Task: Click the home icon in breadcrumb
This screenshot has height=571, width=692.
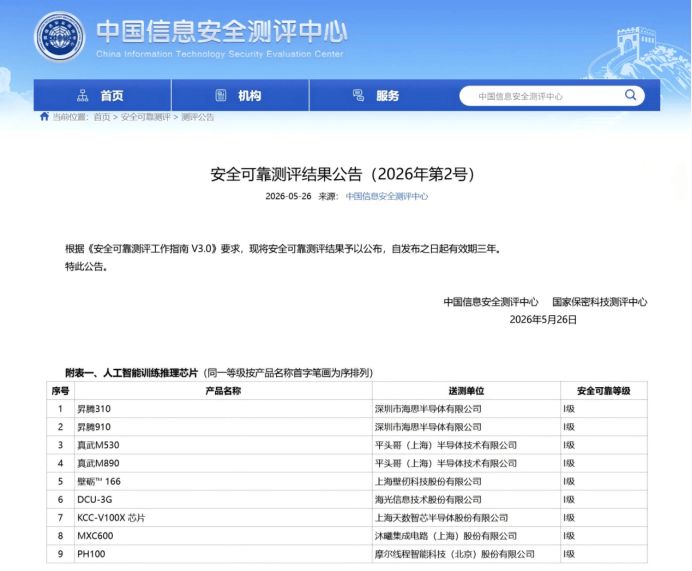Action: tap(44, 116)
